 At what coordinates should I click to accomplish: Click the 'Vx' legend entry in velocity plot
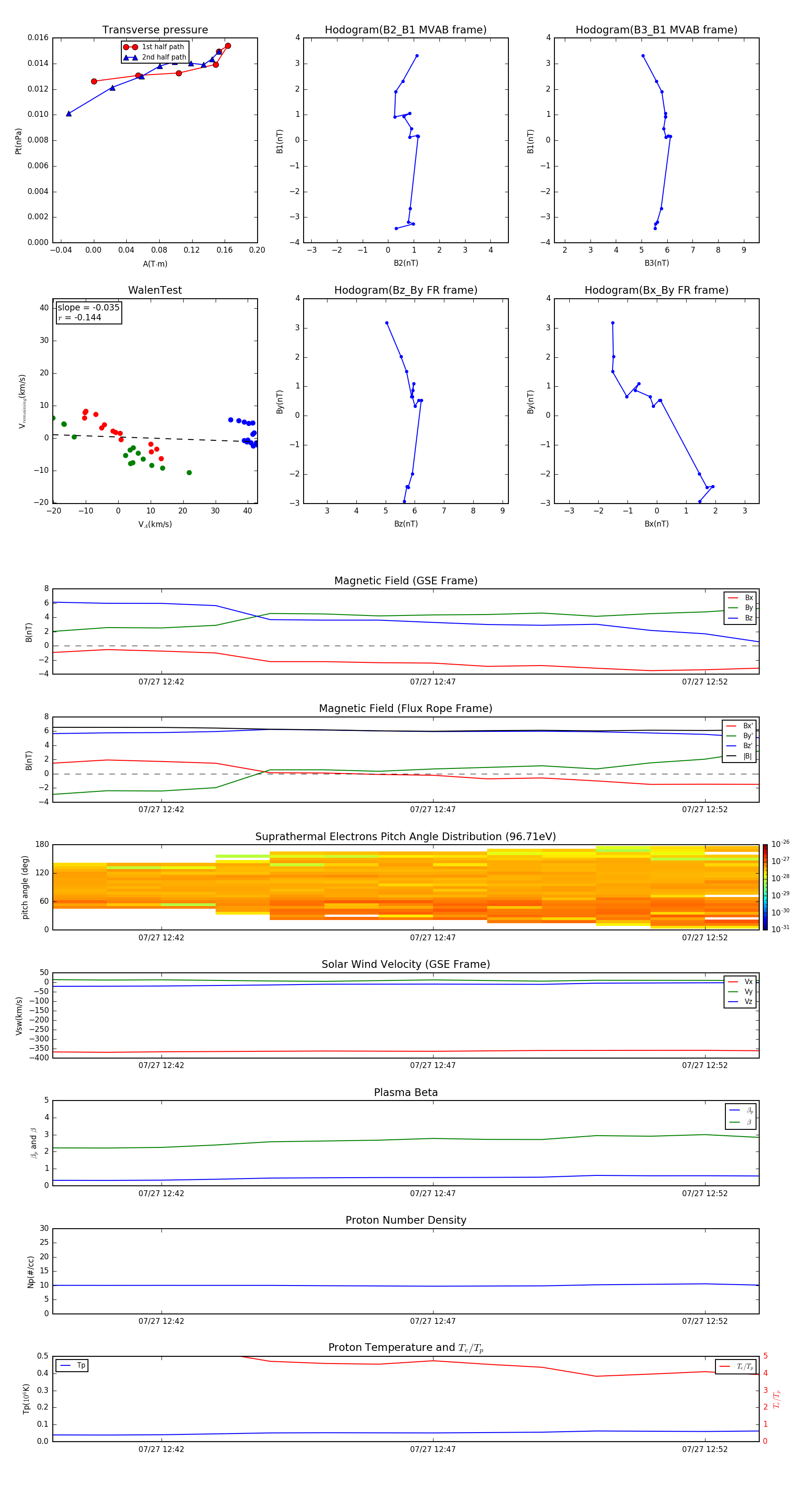tap(740, 981)
